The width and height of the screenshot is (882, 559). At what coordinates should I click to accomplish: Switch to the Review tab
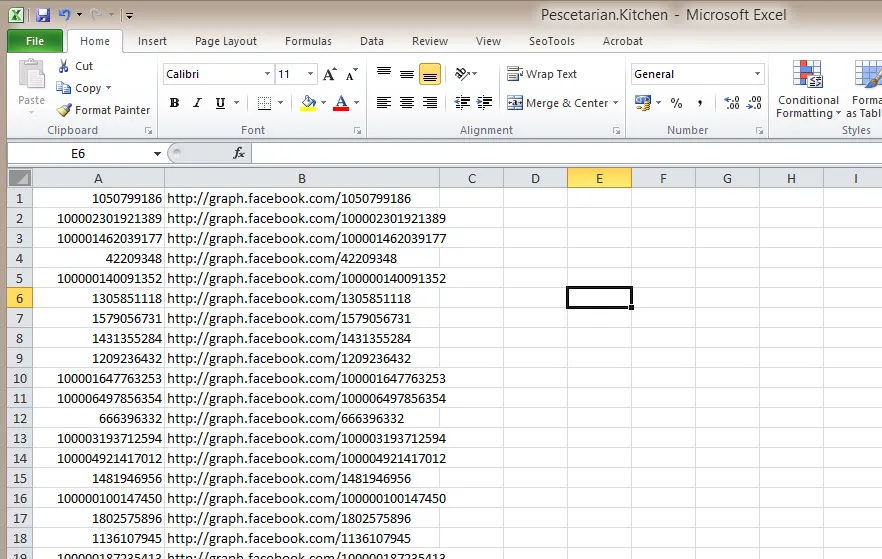(430, 41)
